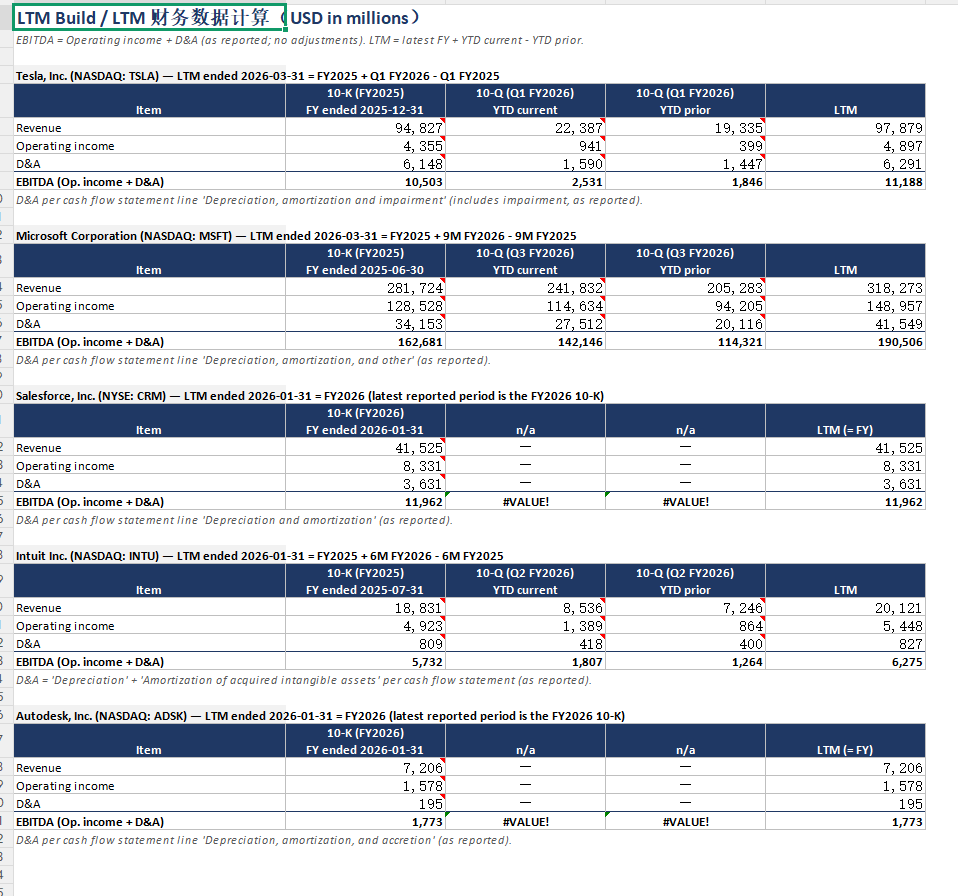Select Salesforce section heading row

310,396
